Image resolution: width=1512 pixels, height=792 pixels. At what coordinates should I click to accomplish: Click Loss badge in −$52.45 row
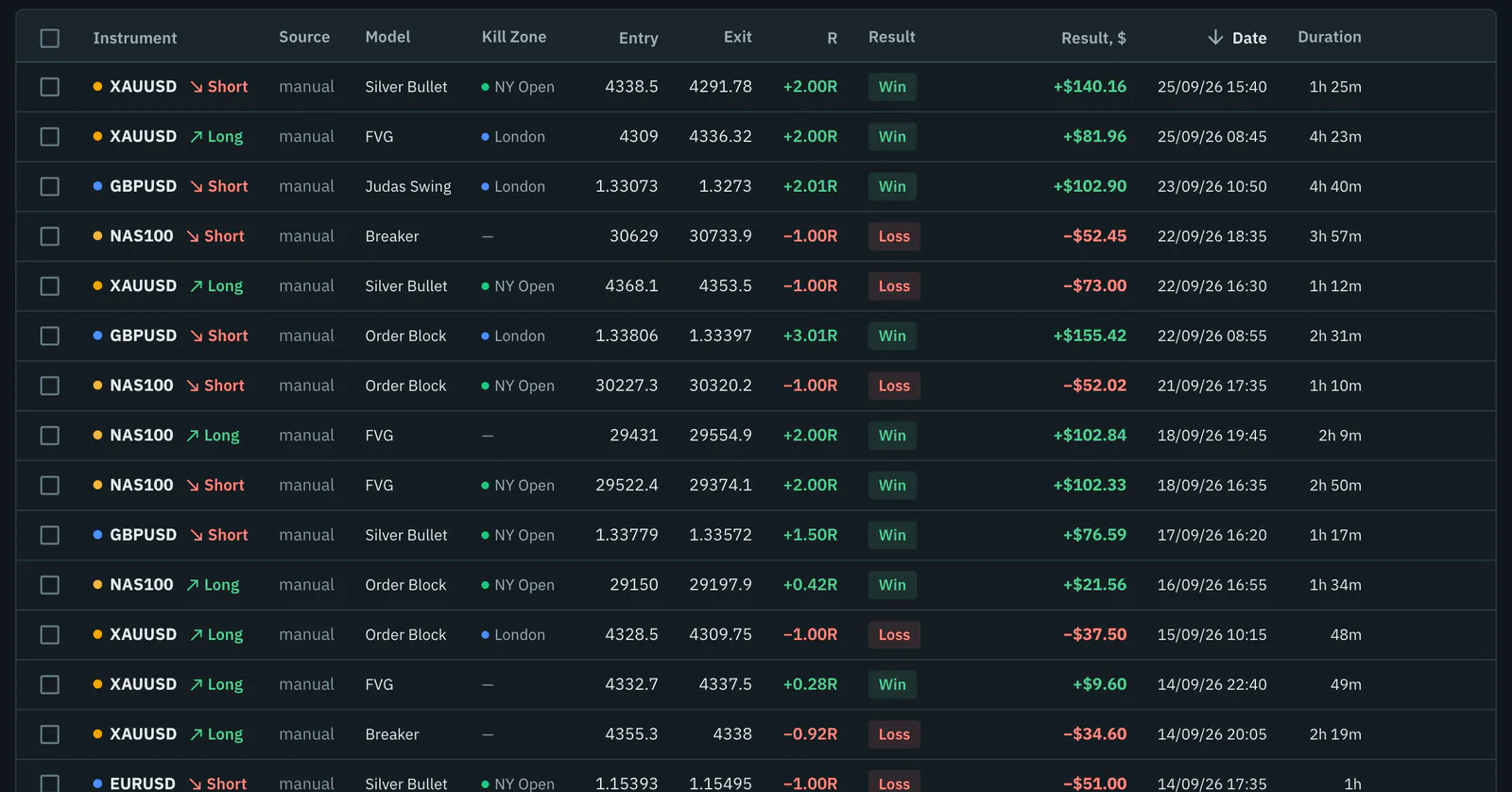tap(894, 236)
